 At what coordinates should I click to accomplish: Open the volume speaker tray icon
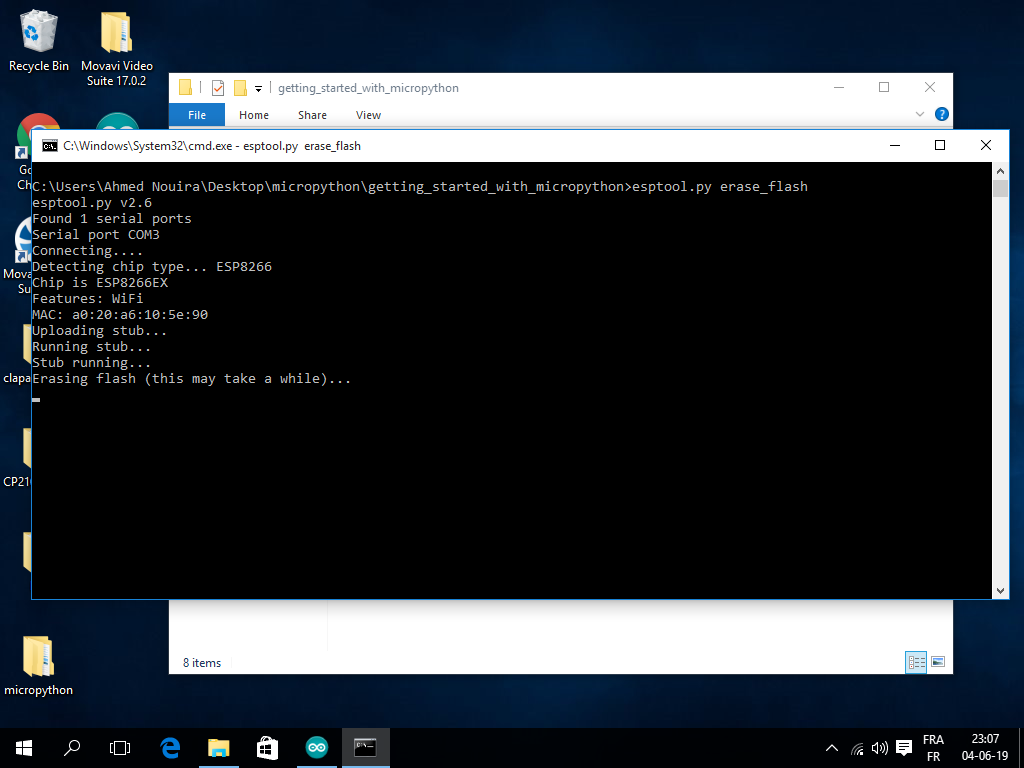880,748
